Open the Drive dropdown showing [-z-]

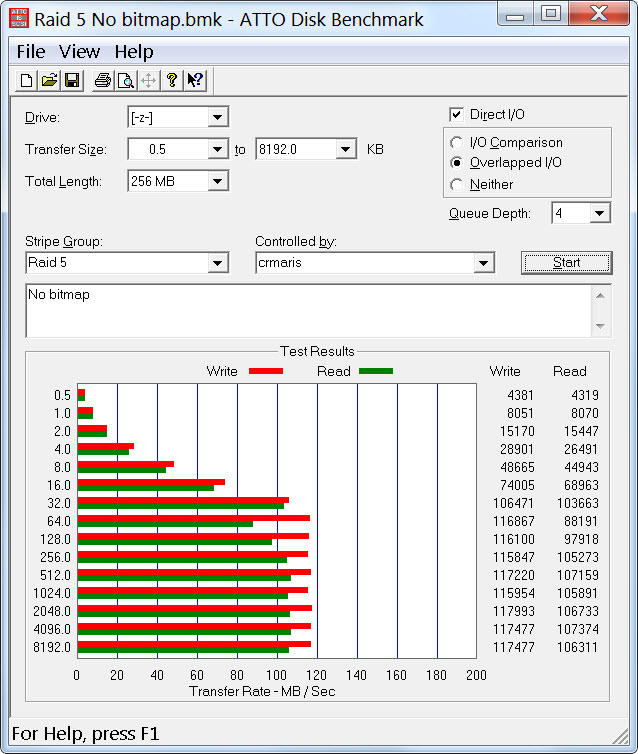pyautogui.click(x=217, y=117)
